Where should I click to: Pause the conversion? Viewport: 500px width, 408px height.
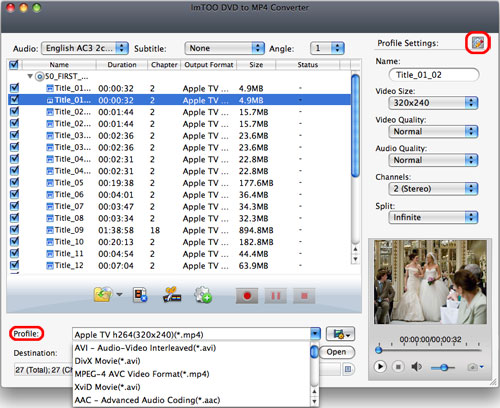click(x=276, y=296)
